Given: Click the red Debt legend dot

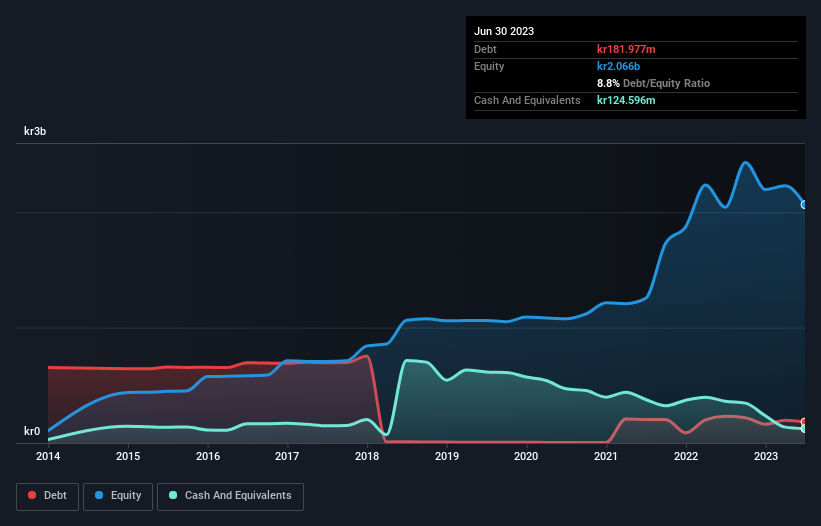Looking at the screenshot, I should [32, 495].
